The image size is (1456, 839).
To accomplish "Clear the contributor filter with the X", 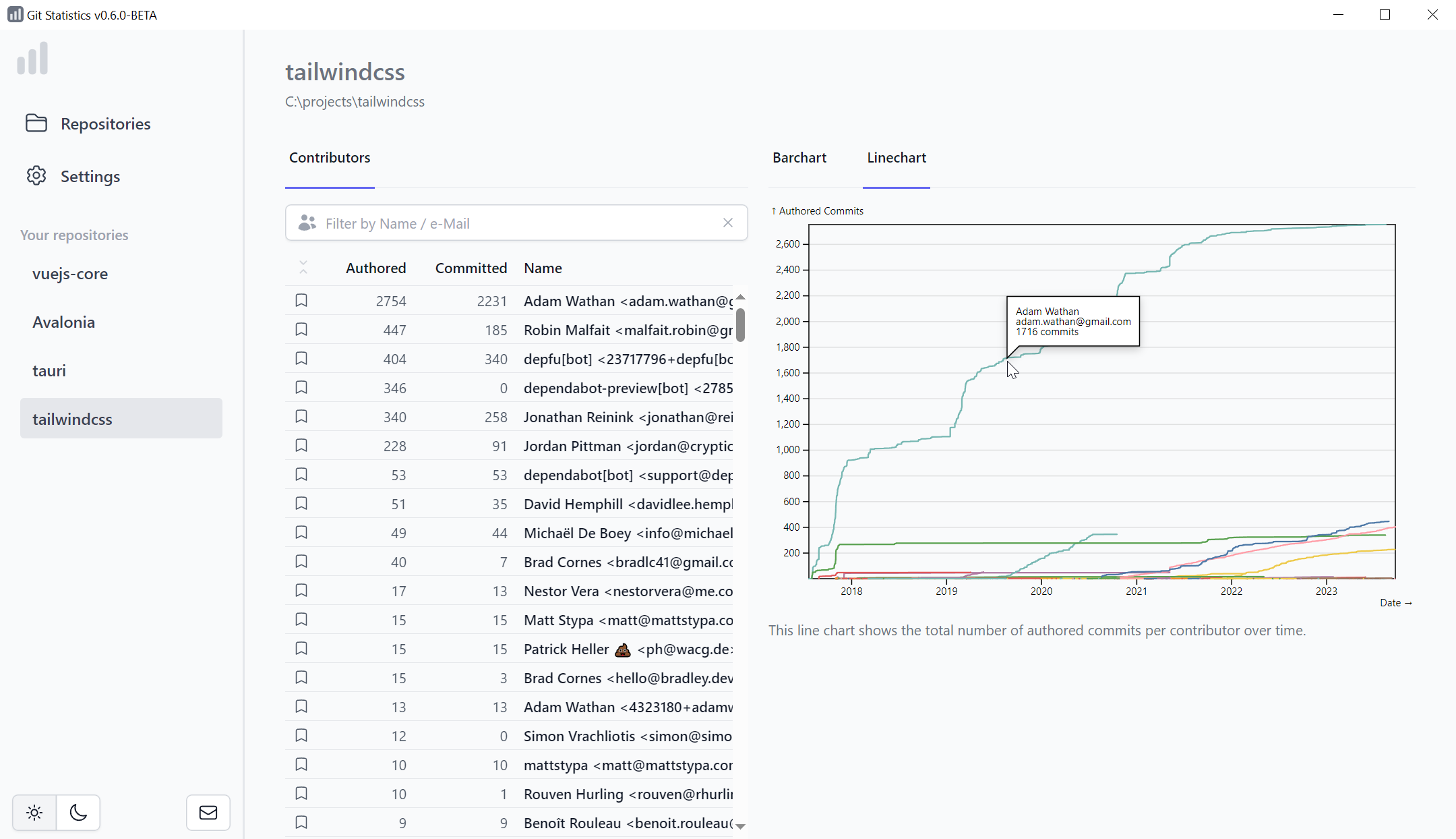I will [728, 223].
